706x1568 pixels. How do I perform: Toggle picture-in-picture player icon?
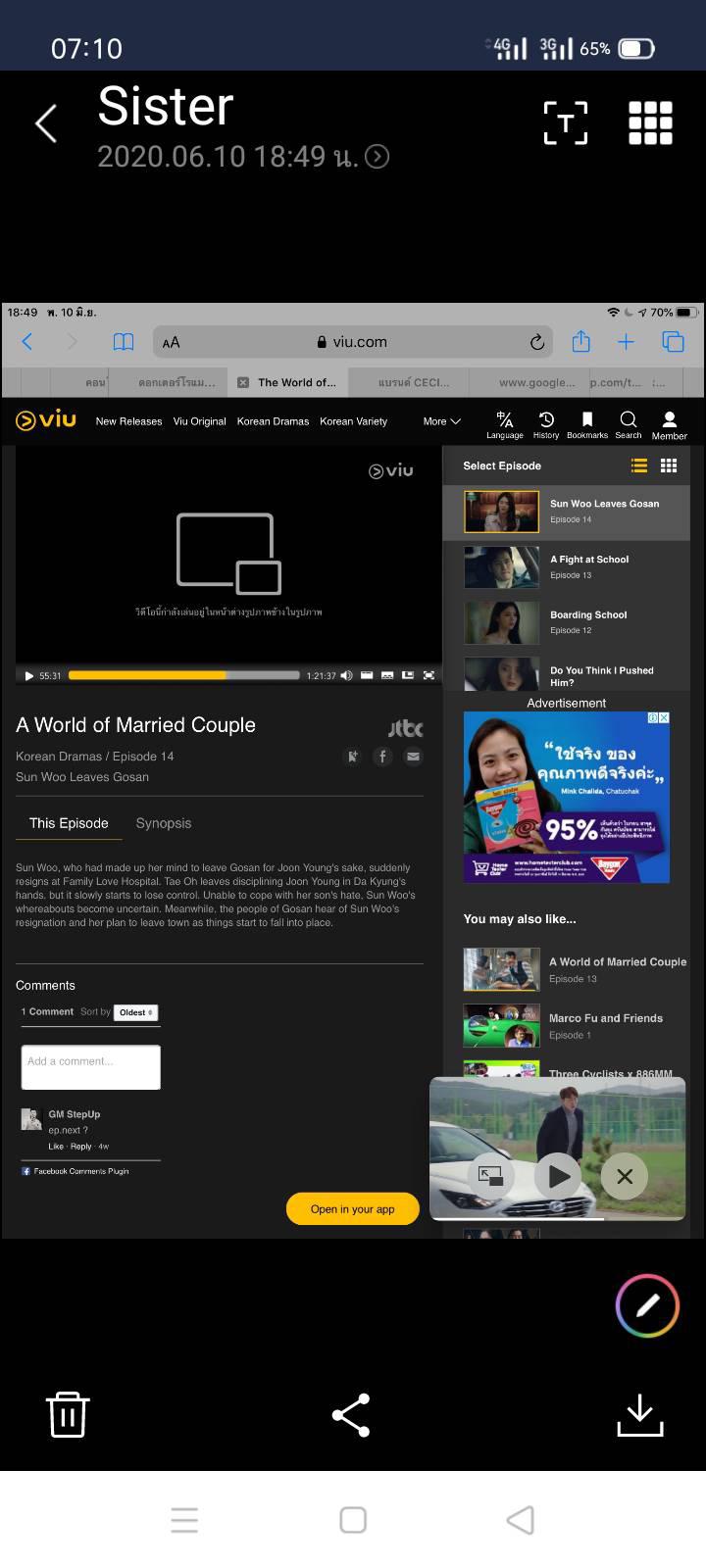pyautogui.click(x=408, y=675)
